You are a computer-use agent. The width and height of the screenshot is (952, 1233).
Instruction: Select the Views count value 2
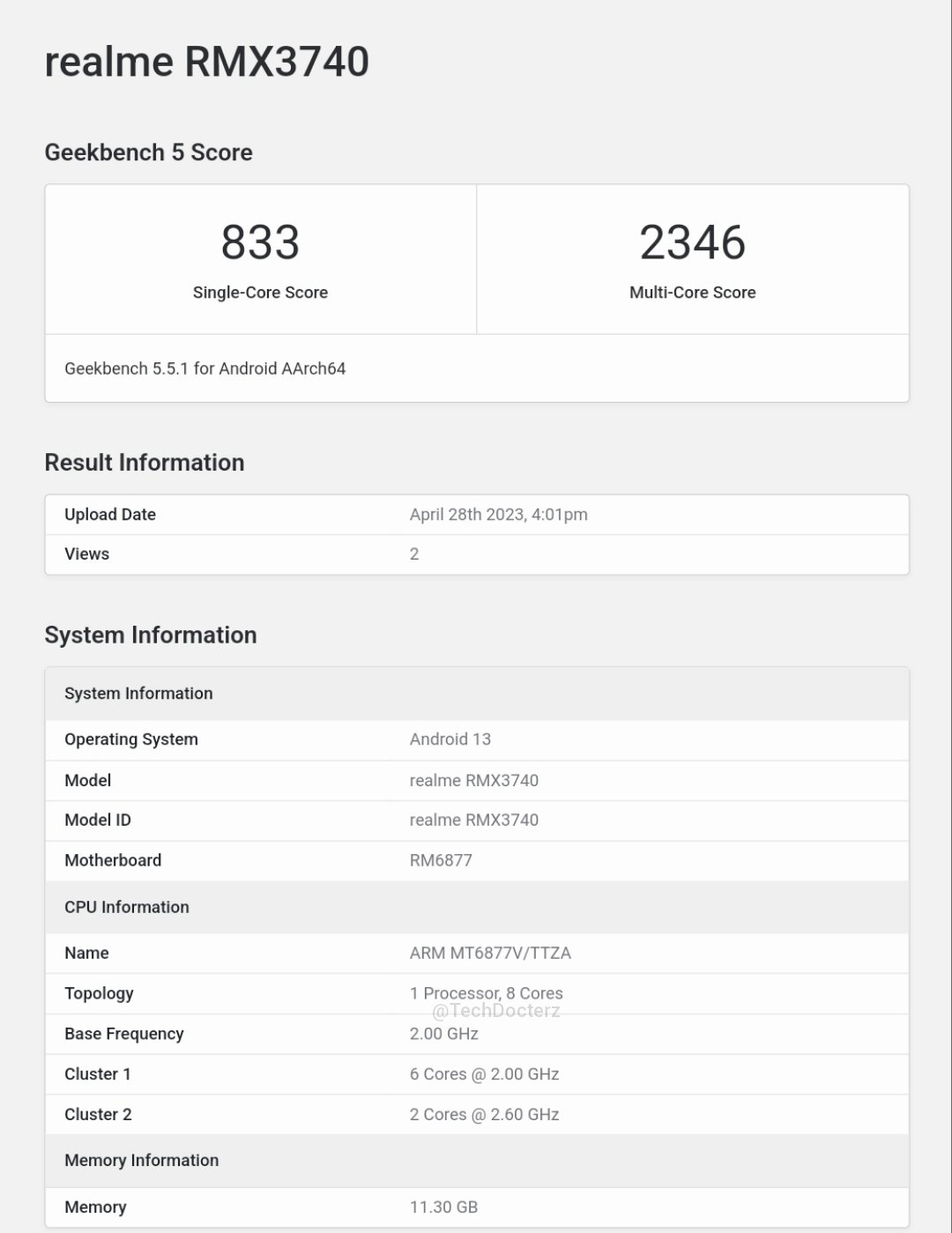(414, 554)
